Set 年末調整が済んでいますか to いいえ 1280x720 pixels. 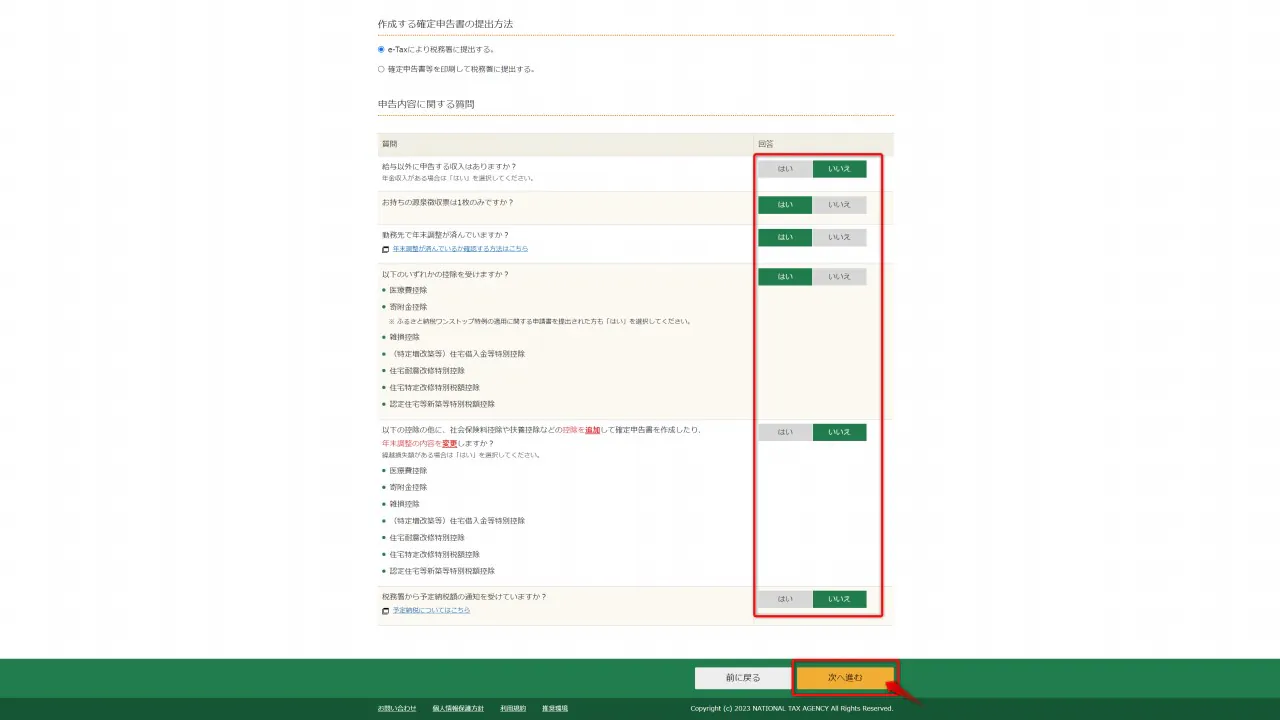pos(839,237)
